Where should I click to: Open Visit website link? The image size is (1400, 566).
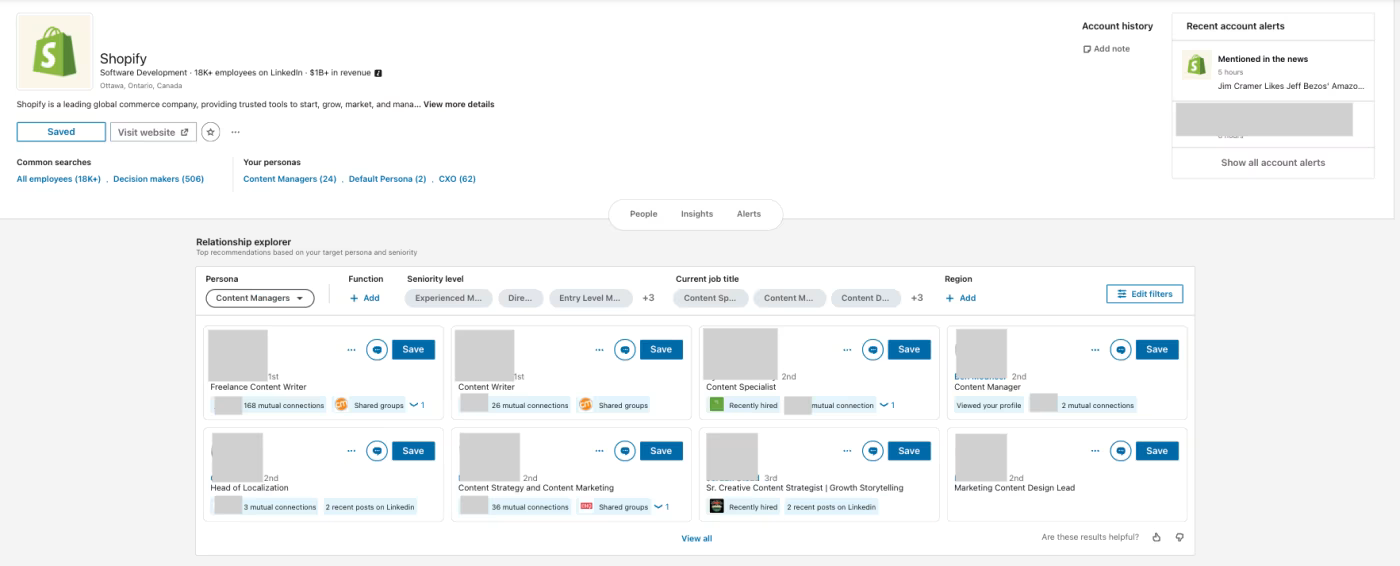(x=153, y=132)
